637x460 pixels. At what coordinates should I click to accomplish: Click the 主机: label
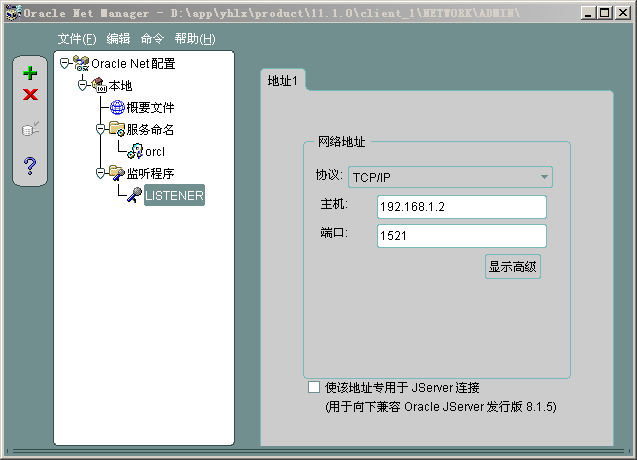point(334,204)
